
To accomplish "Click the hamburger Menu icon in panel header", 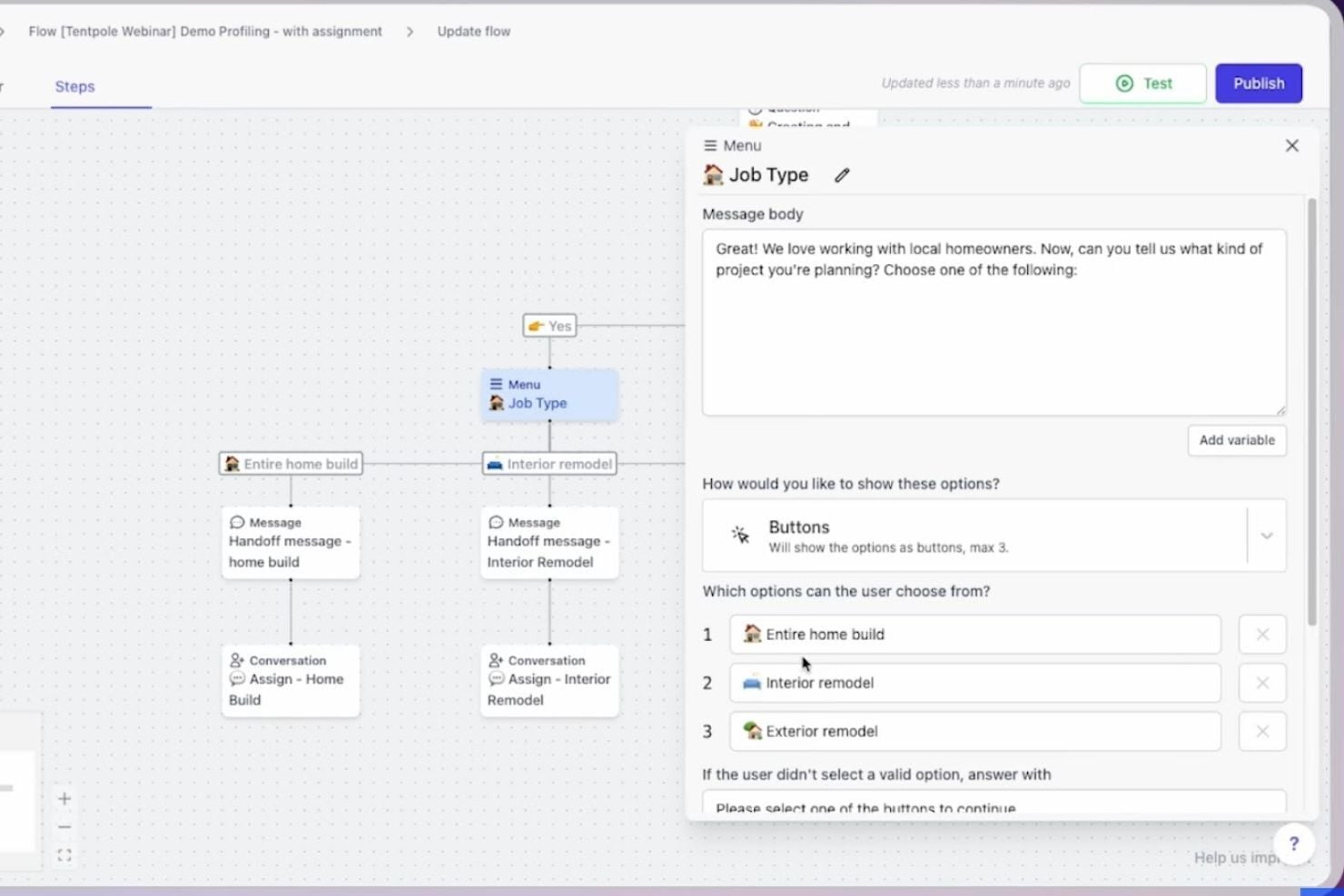I will pos(710,145).
